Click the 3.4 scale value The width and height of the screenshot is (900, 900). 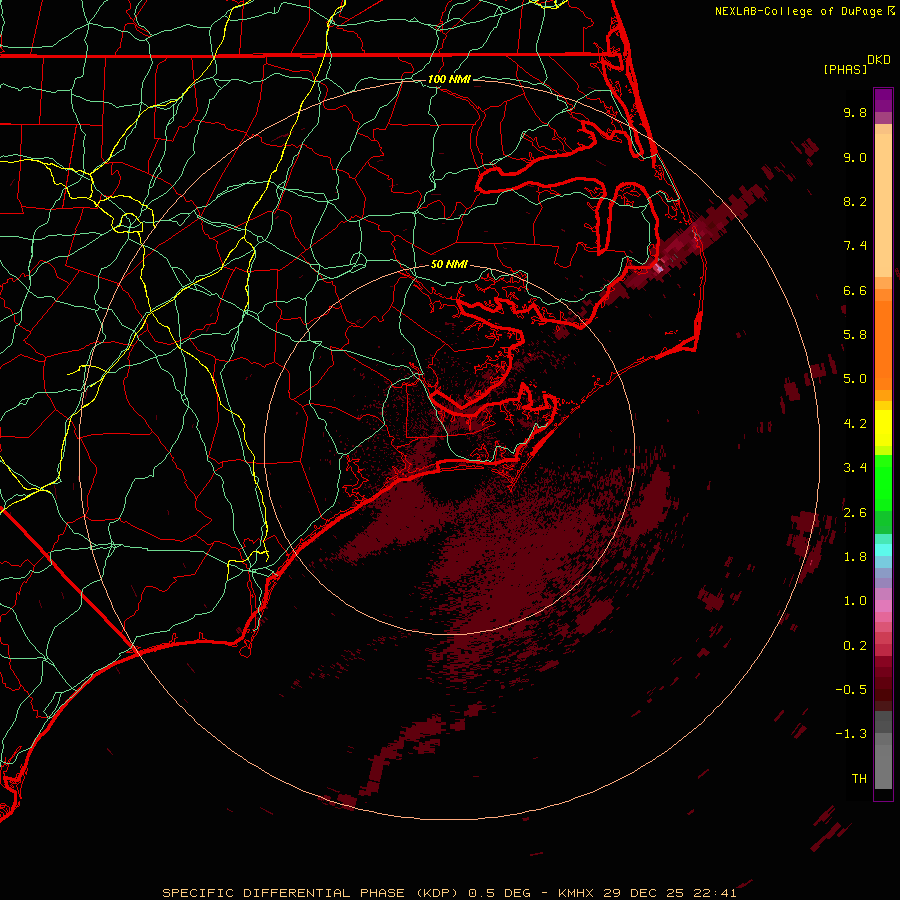[855, 468]
